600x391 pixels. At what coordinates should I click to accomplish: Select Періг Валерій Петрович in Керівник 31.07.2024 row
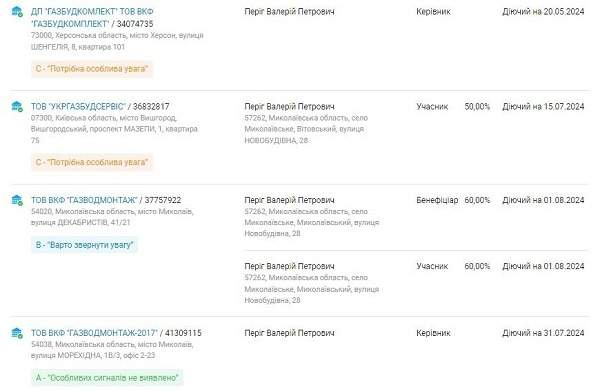tap(289, 333)
